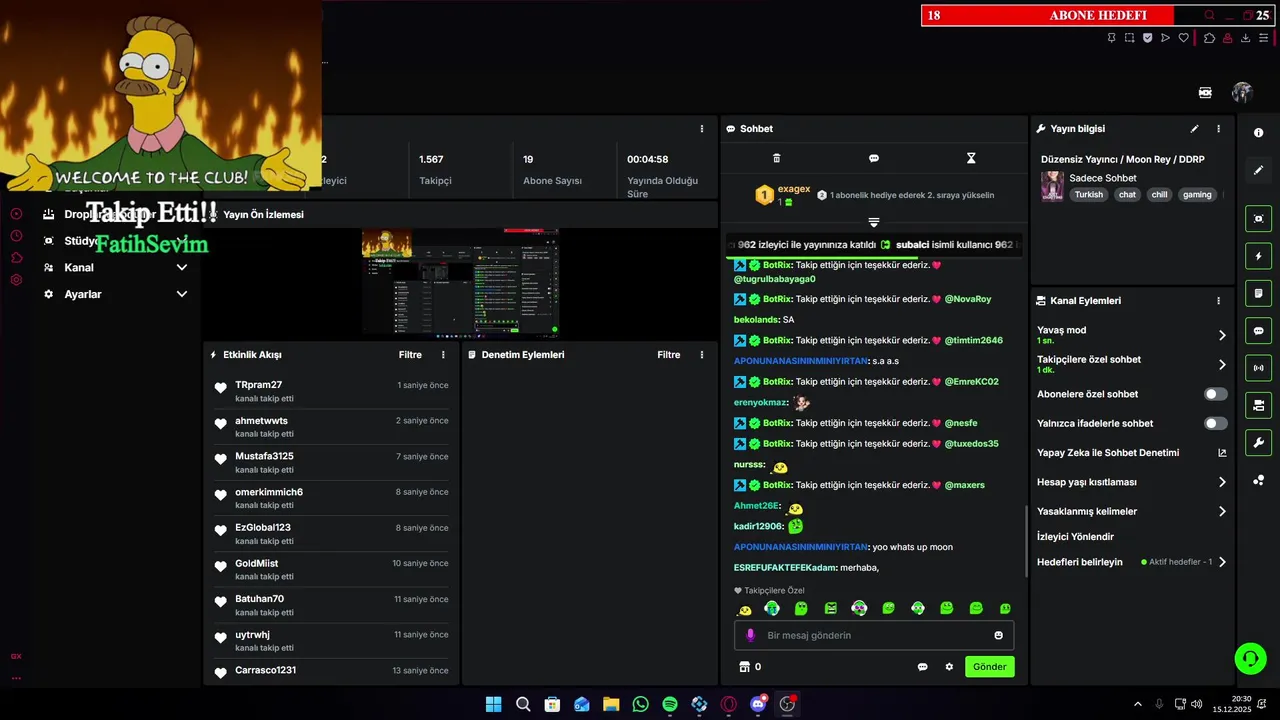
Task: Click the kick icon left of avatar
Action: [x=1205, y=92]
